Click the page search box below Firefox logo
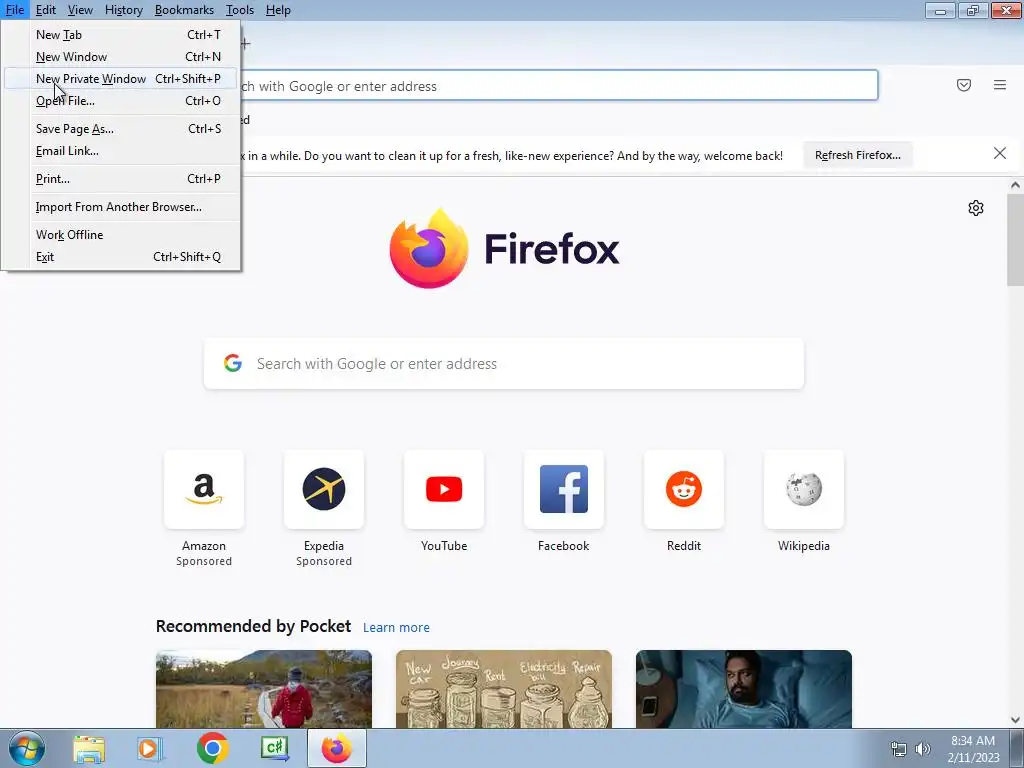Viewport: 1024px width, 768px height. [x=504, y=363]
